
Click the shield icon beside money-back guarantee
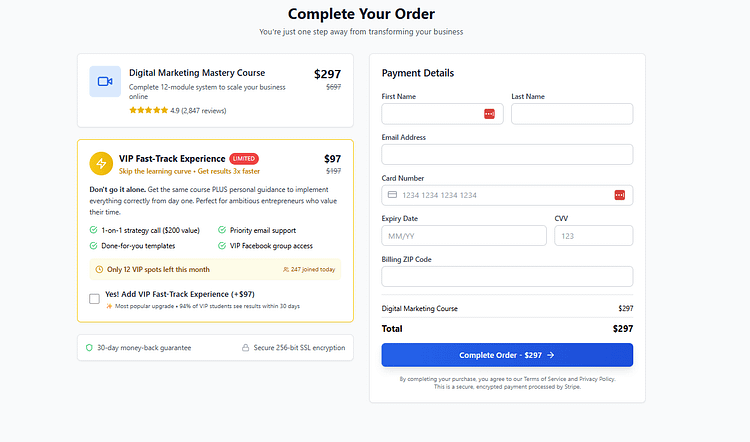pyautogui.click(x=89, y=348)
